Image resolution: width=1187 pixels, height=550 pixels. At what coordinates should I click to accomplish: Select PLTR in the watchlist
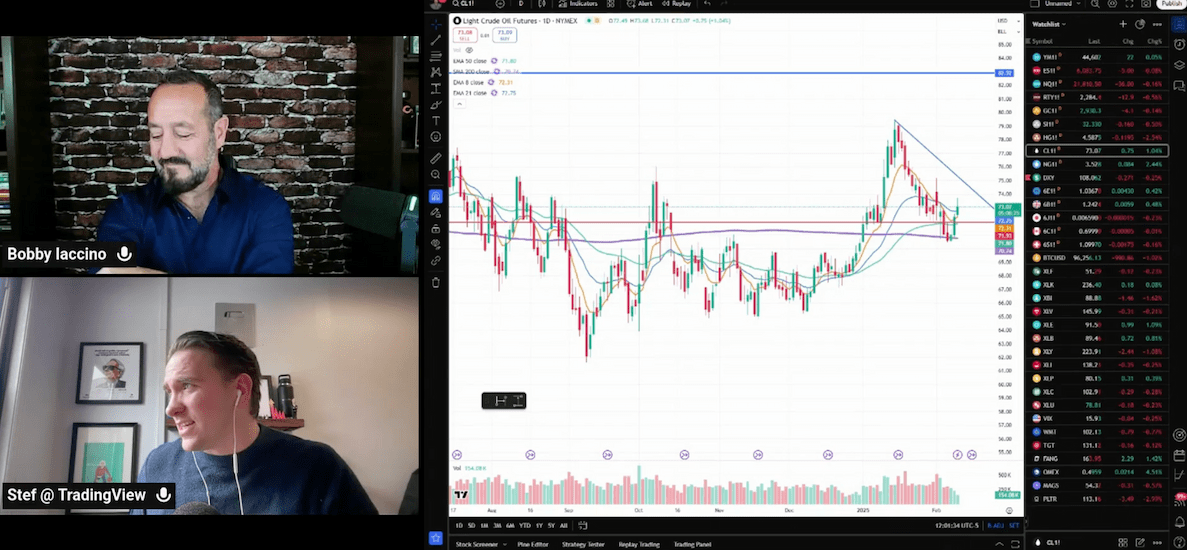1097,499
